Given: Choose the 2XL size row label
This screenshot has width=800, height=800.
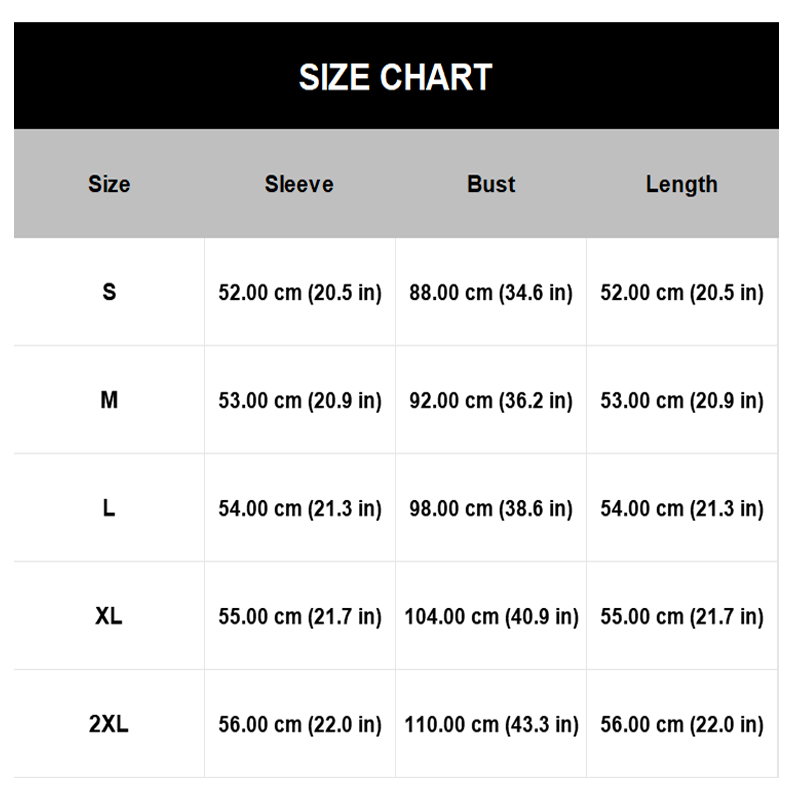Looking at the screenshot, I should point(109,724).
